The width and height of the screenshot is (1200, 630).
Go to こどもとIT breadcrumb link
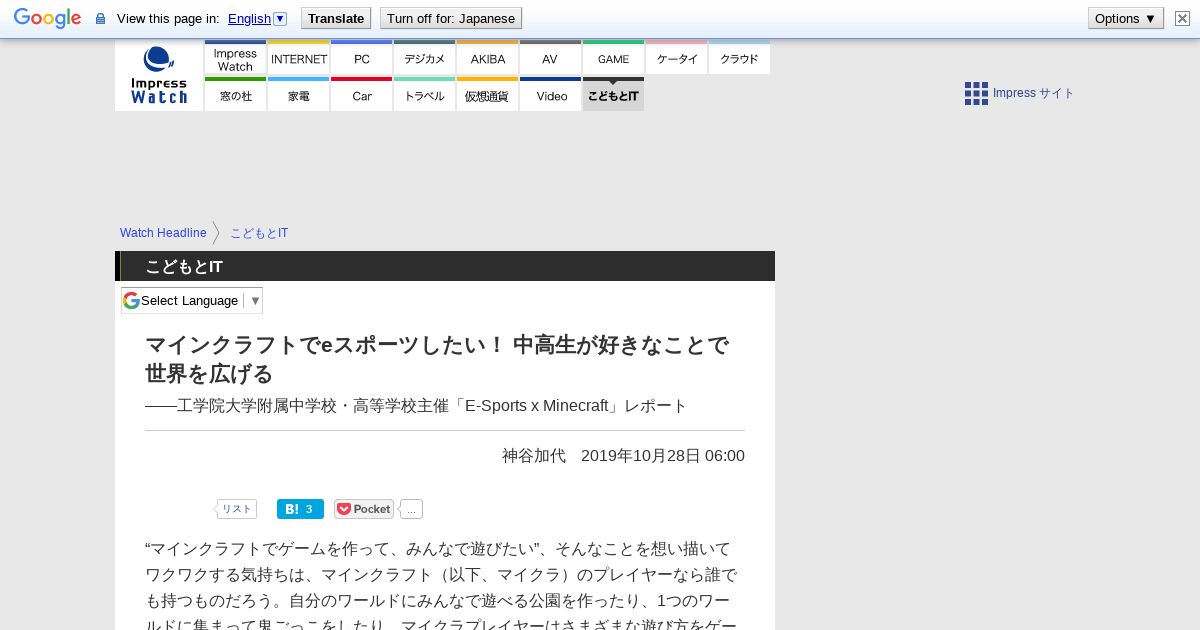(x=259, y=233)
